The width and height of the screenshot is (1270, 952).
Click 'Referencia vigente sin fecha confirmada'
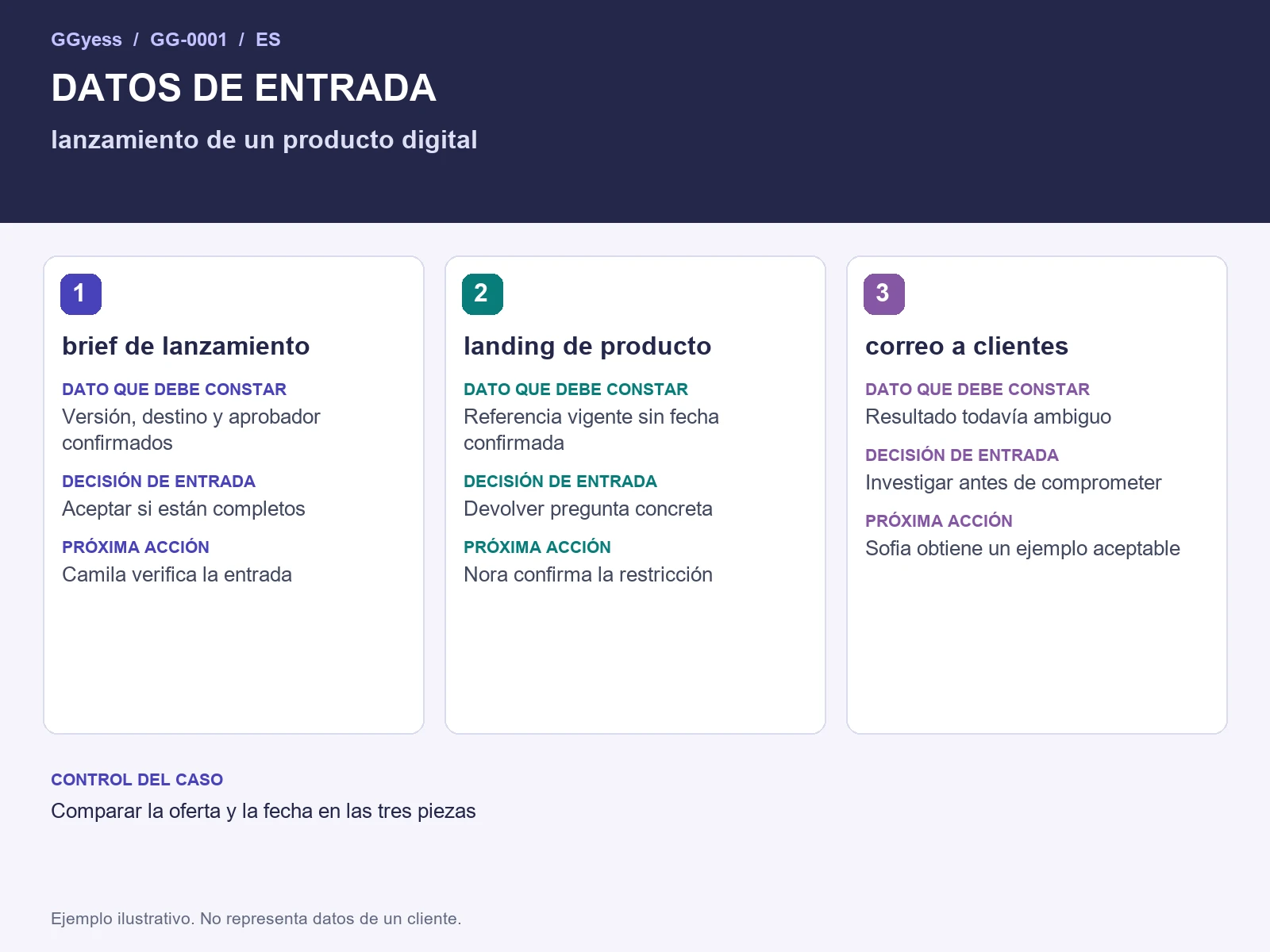tap(591, 430)
